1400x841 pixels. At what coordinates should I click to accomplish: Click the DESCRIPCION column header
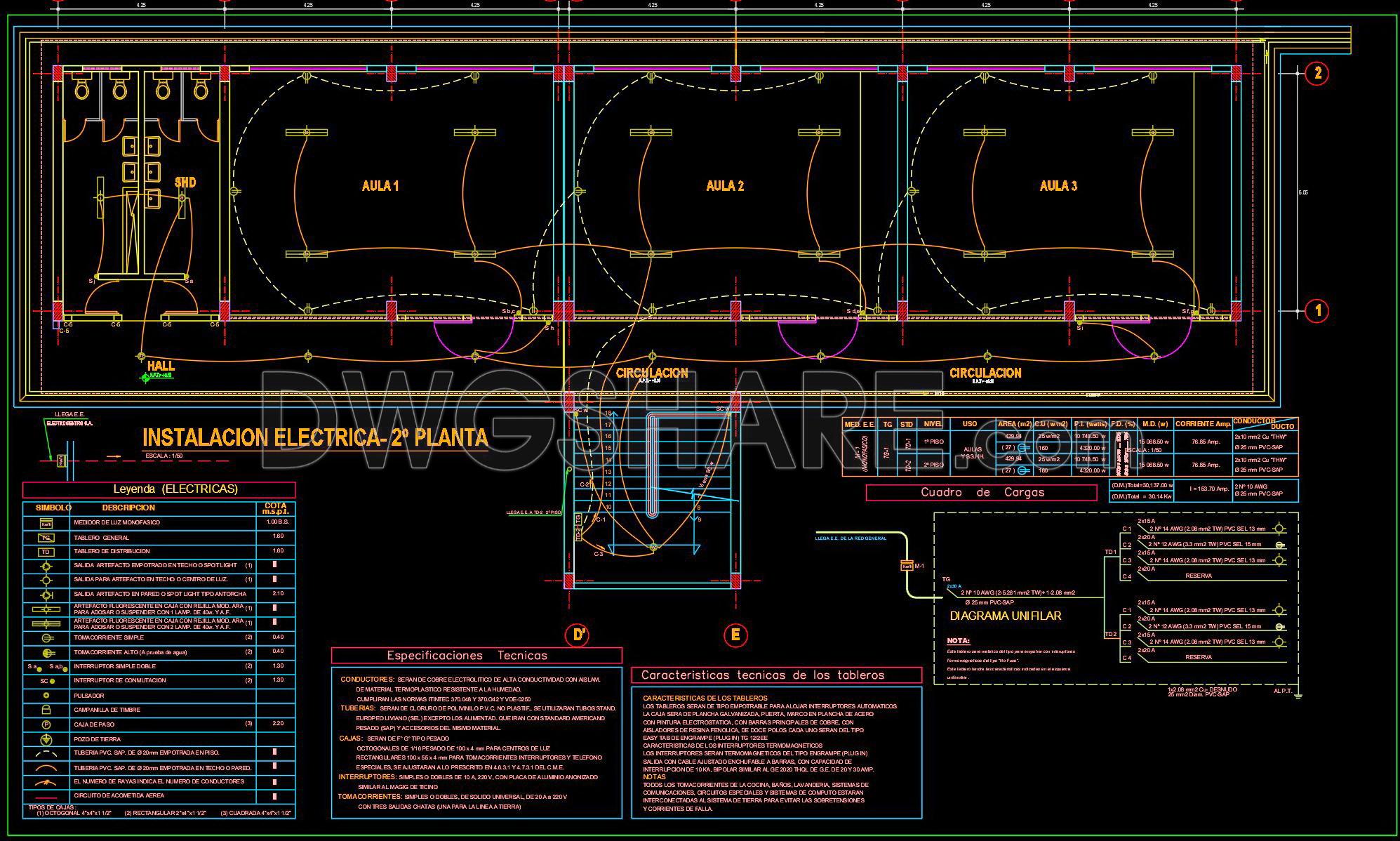[128, 508]
